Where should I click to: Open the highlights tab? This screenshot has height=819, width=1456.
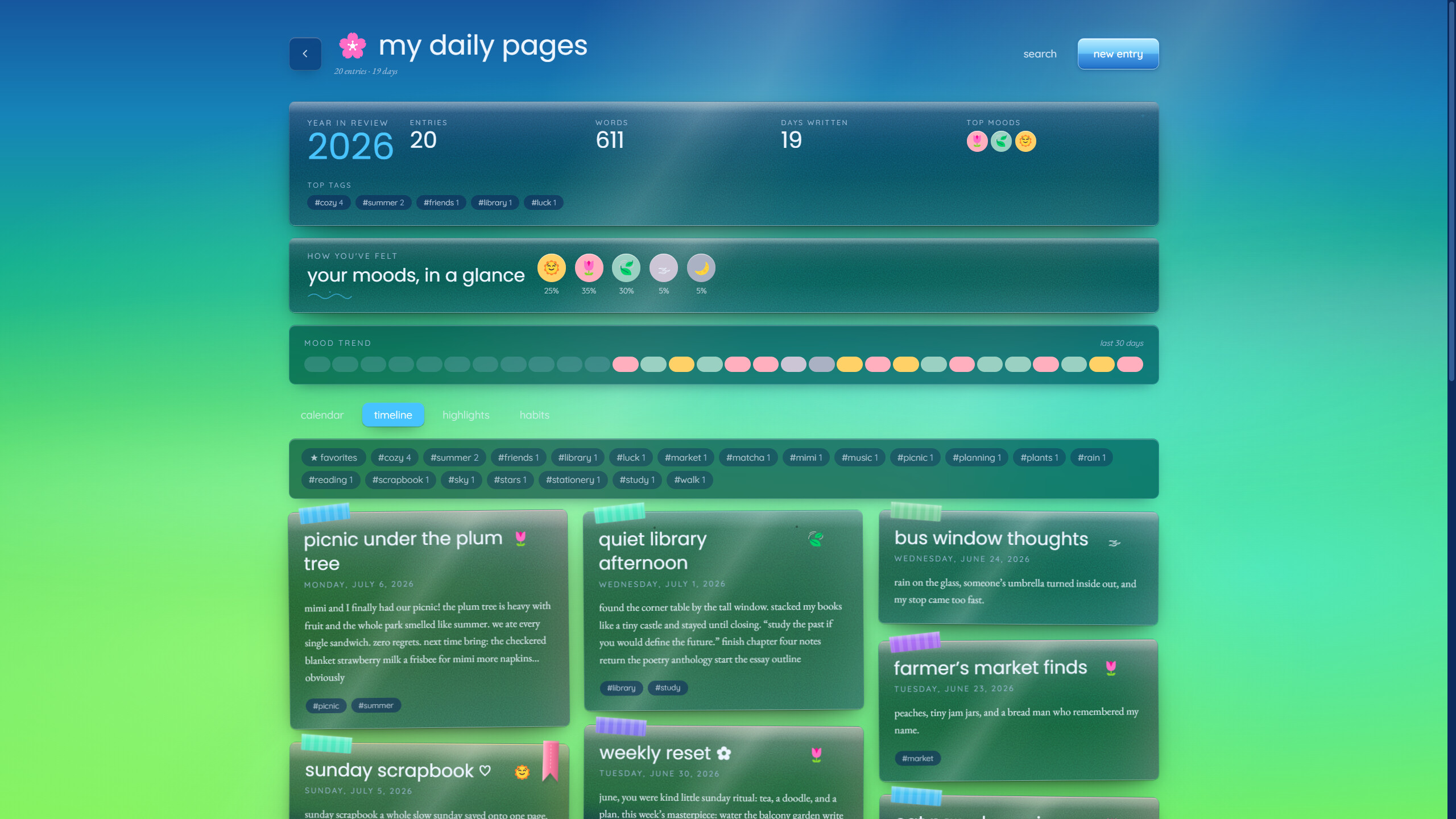466,415
